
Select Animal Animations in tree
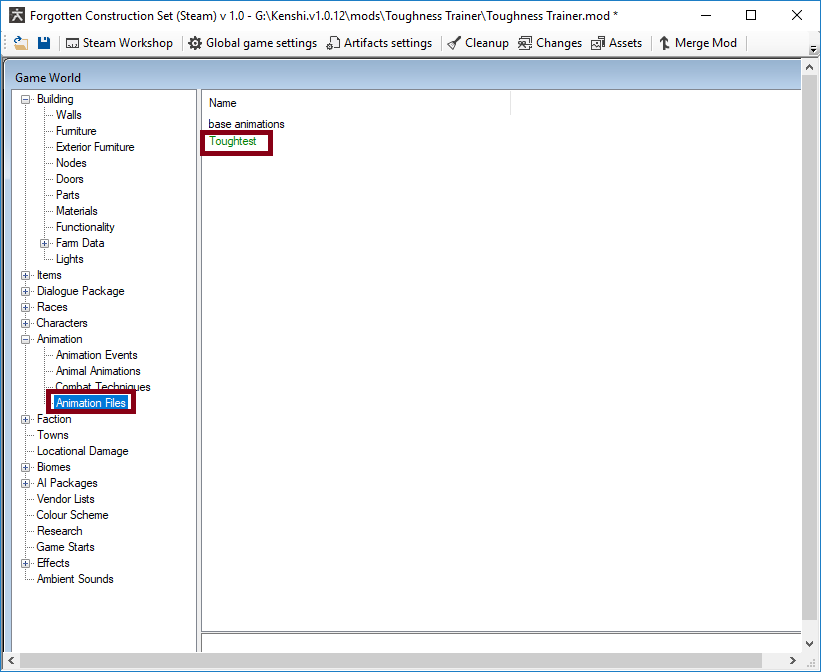98,371
